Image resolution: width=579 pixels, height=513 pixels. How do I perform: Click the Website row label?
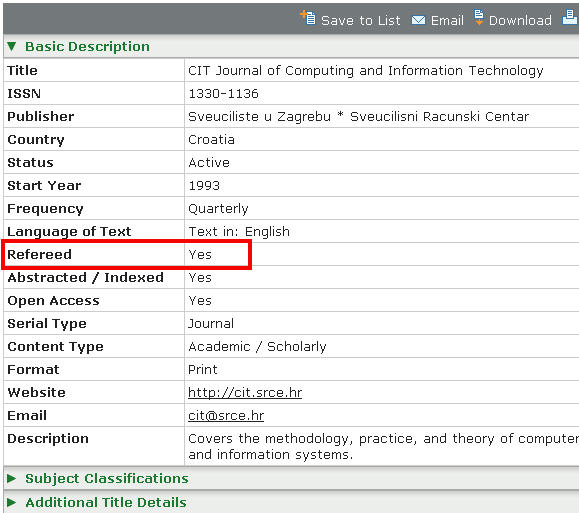point(36,392)
